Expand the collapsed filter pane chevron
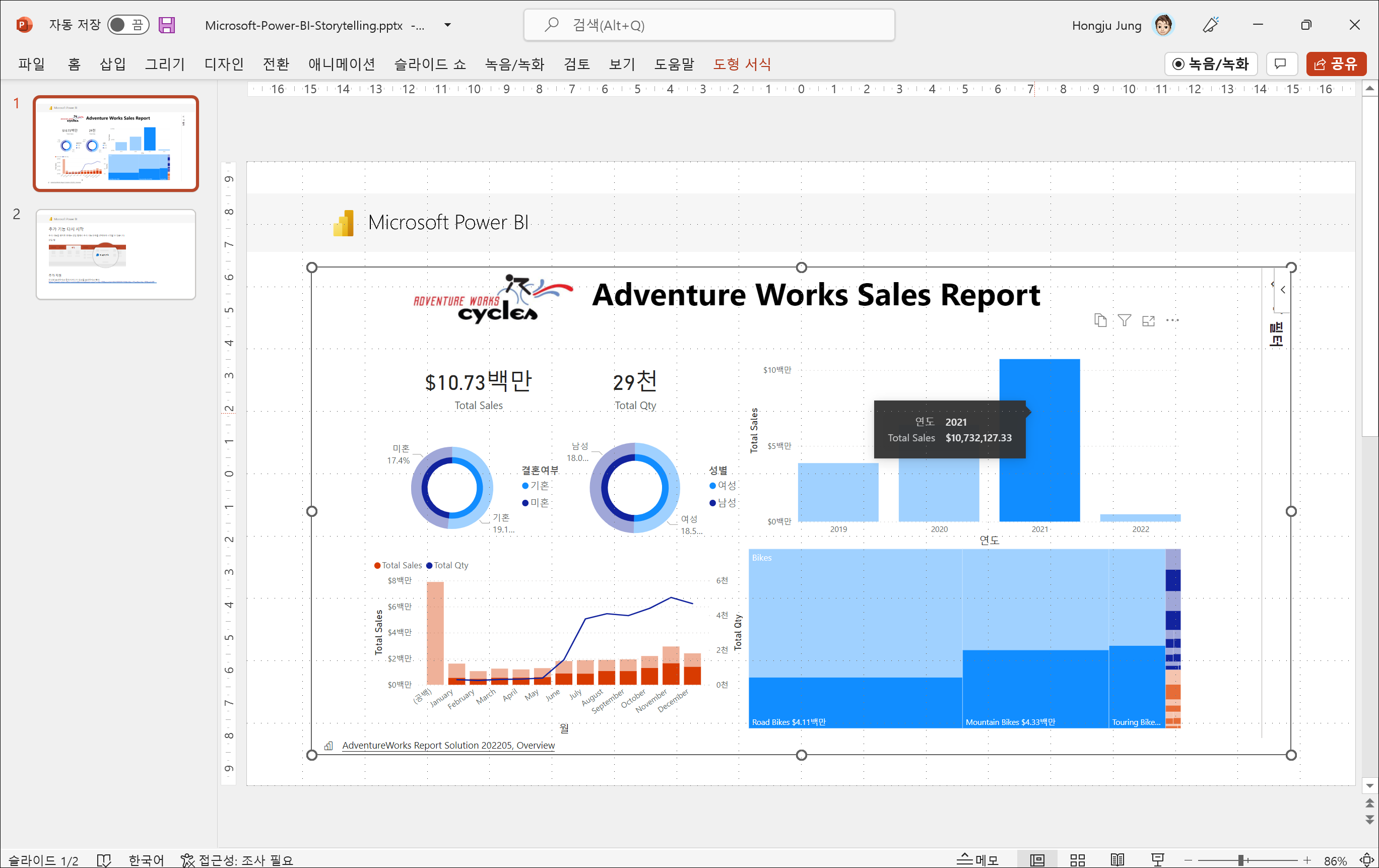 click(1283, 290)
